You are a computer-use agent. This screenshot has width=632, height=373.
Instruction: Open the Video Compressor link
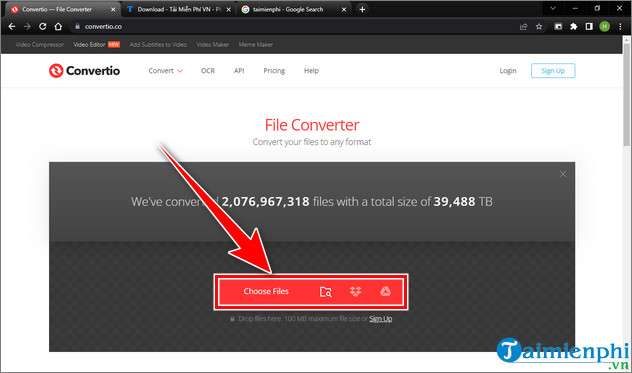click(40, 44)
